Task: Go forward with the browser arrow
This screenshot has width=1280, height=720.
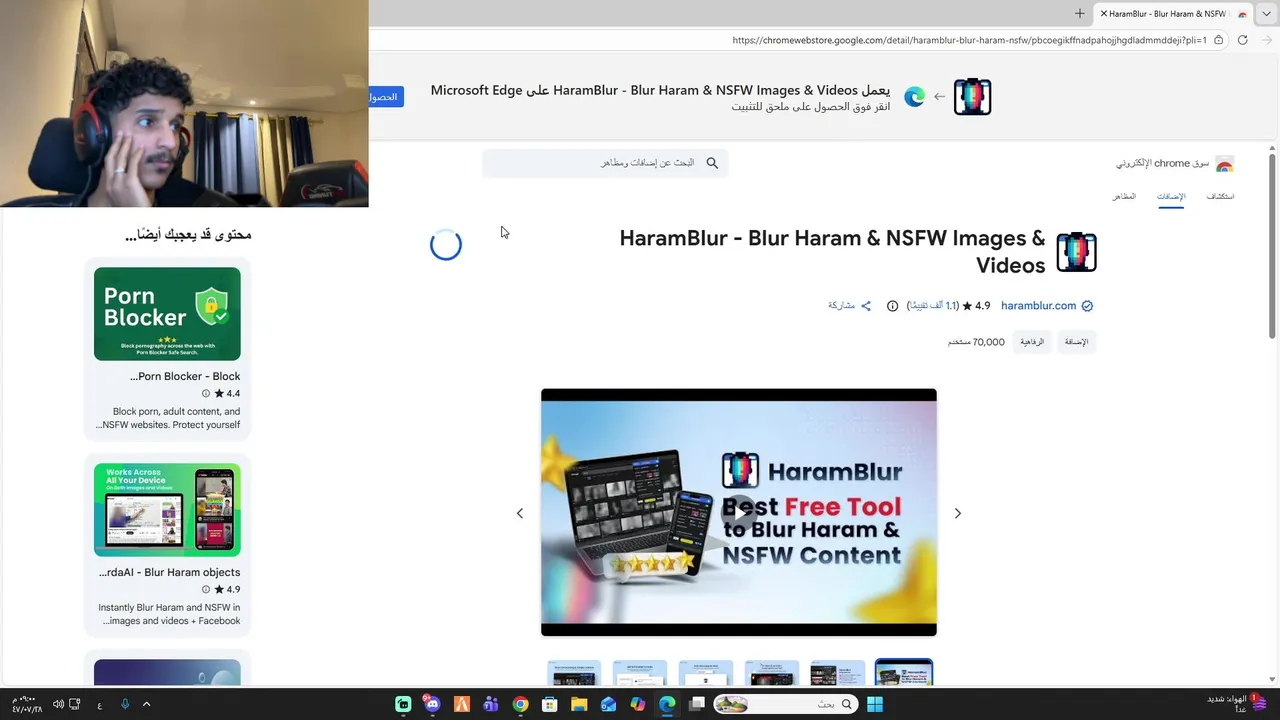Action: (x=1265, y=40)
